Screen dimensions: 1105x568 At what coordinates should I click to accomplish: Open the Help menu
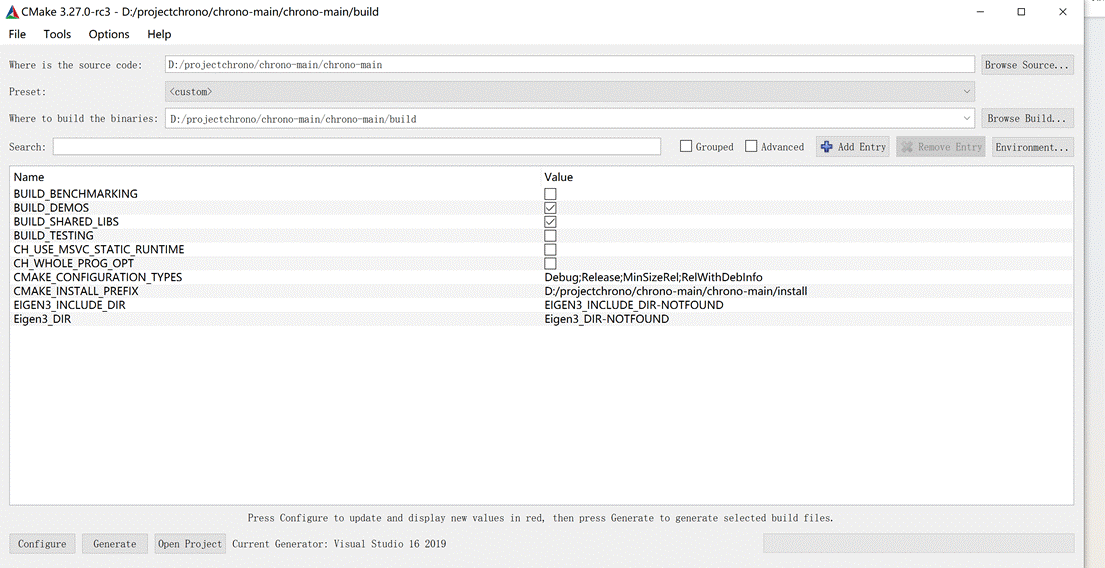point(159,34)
